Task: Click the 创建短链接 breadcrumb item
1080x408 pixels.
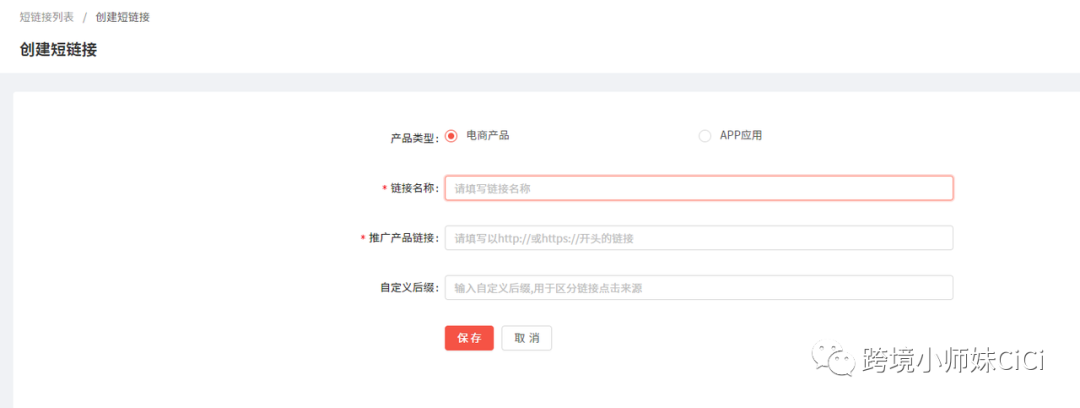Action: point(123,17)
